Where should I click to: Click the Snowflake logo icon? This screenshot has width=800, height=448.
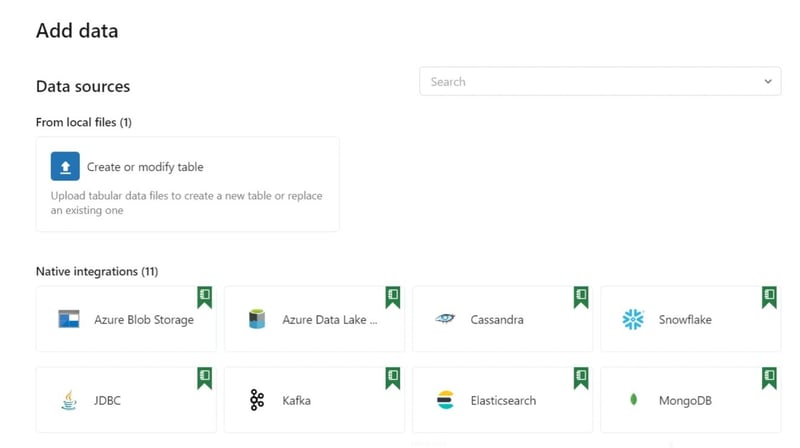pyautogui.click(x=633, y=320)
